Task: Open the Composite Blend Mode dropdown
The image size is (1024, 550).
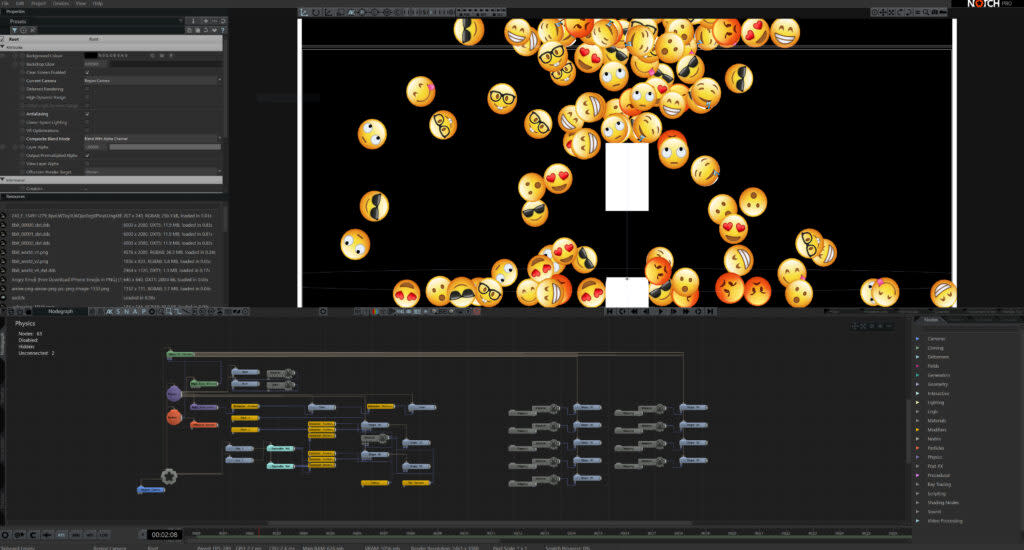Action: 153,138
